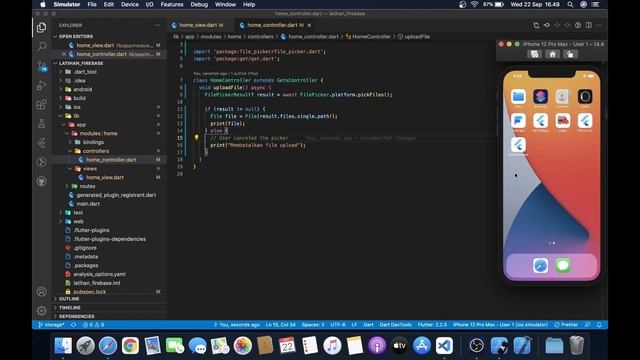
Task: Open the Shortcuts app on the iPhone simulator
Action: [x=540, y=97]
